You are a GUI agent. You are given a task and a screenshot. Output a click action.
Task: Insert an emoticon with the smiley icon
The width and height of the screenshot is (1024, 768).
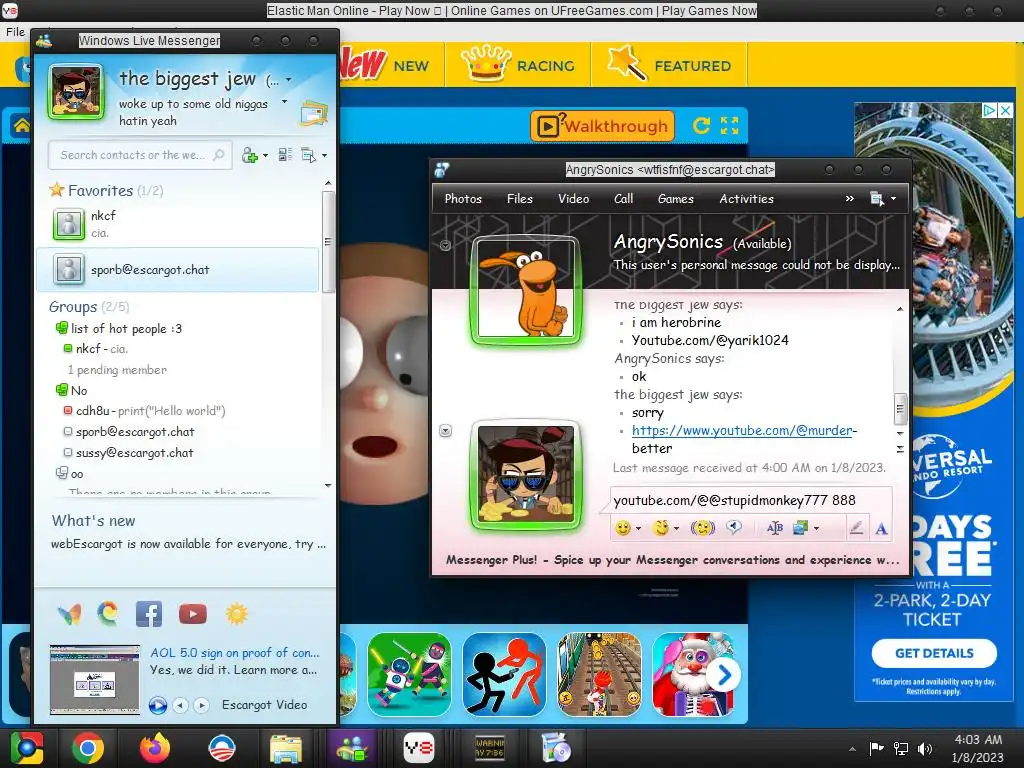623,528
